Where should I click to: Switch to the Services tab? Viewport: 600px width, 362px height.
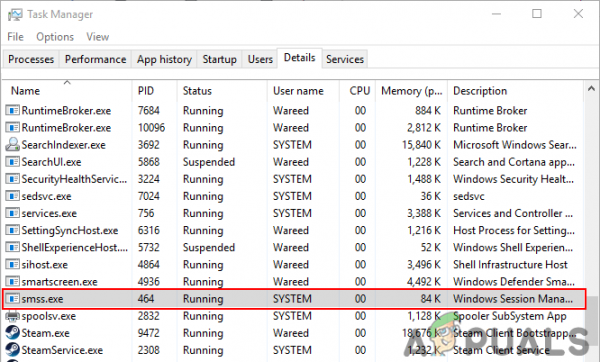click(x=345, y=59)
